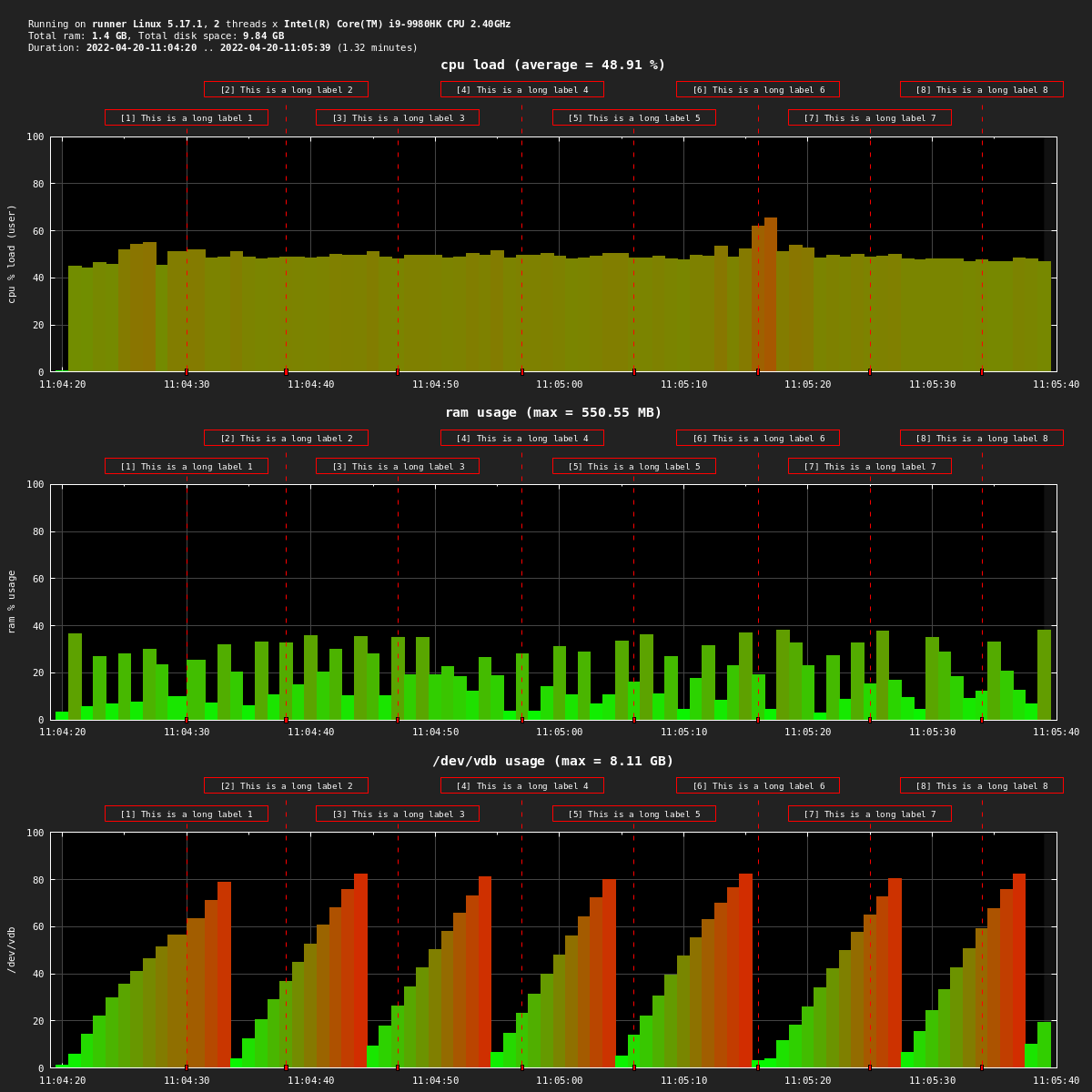Click the /dev/vdb usage max title
1092x1092 pixels.
[552, 761]
